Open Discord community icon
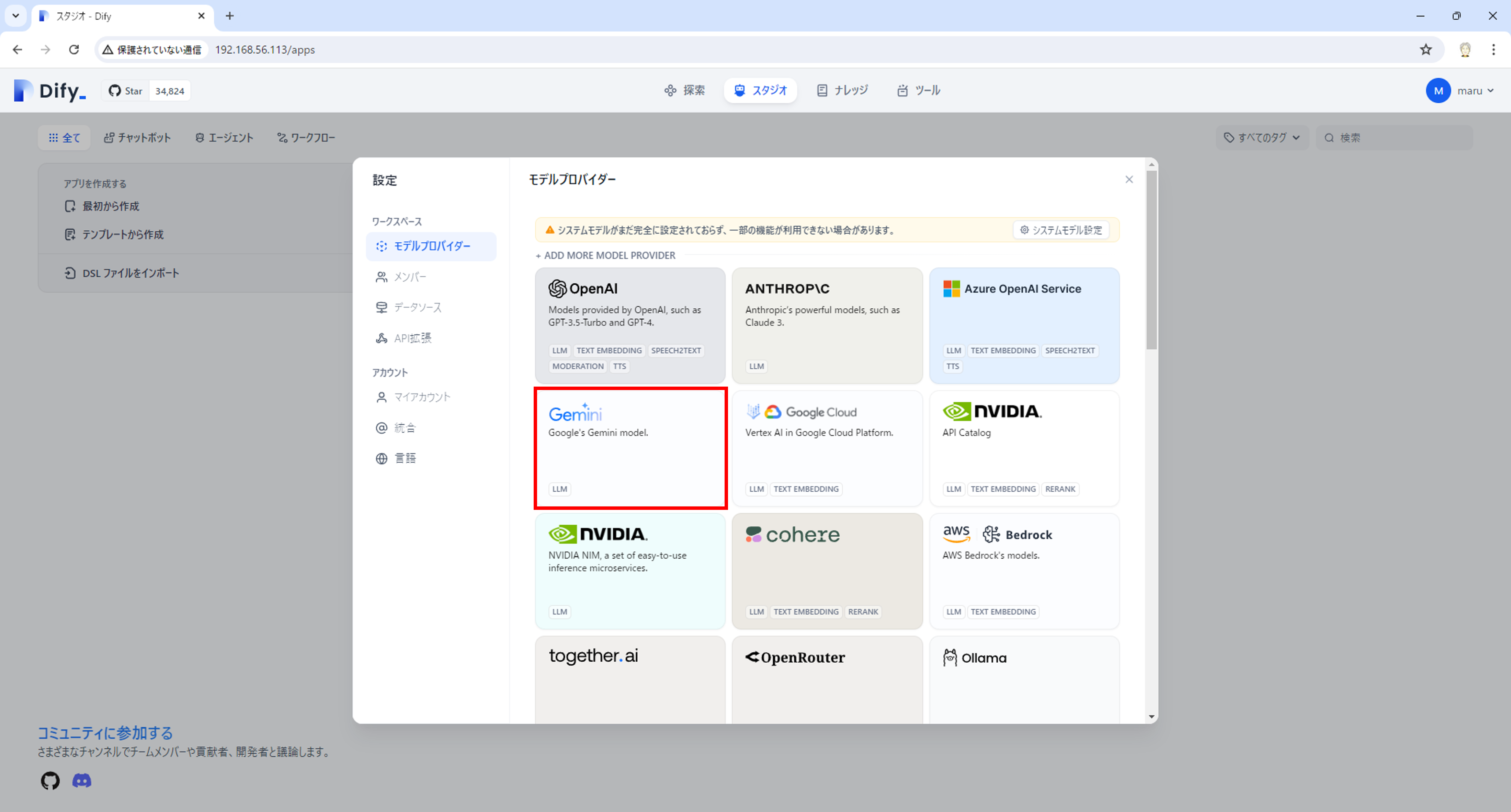This screenshot has height=812, width=1511. pos(81,780)
